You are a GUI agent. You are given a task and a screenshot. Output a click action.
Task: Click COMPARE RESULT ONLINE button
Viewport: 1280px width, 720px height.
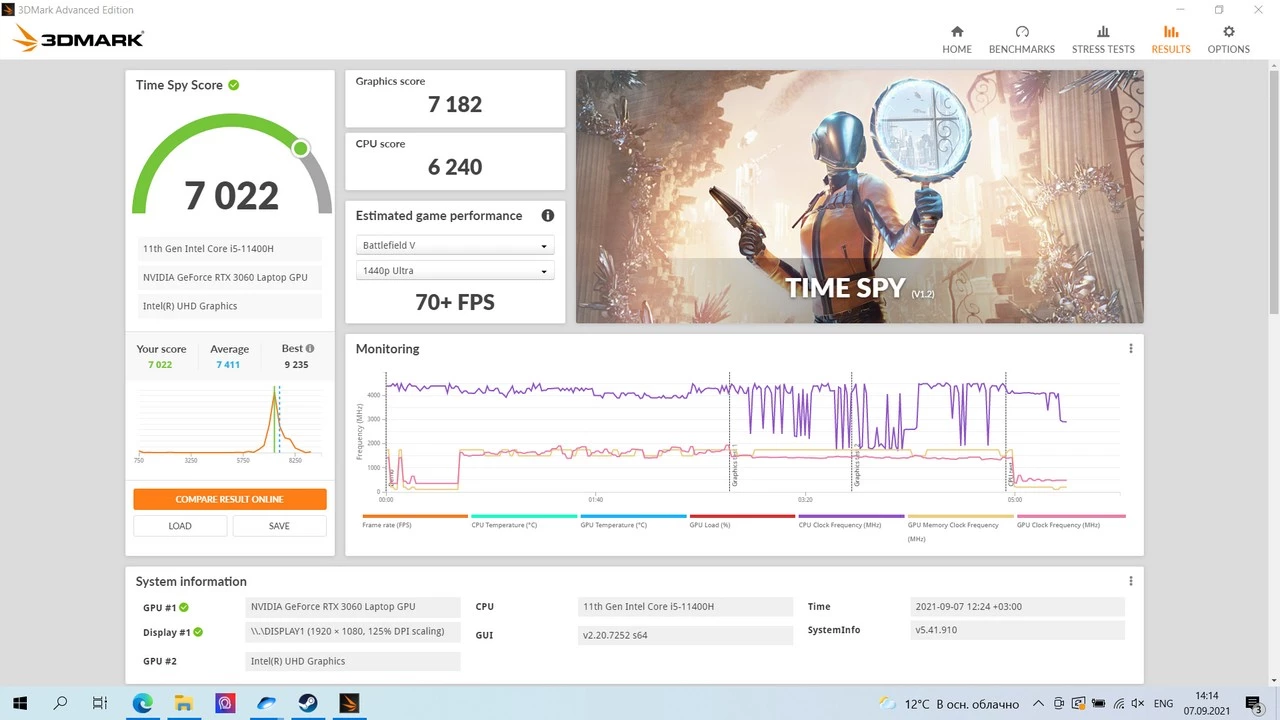[x=229, y=499]
